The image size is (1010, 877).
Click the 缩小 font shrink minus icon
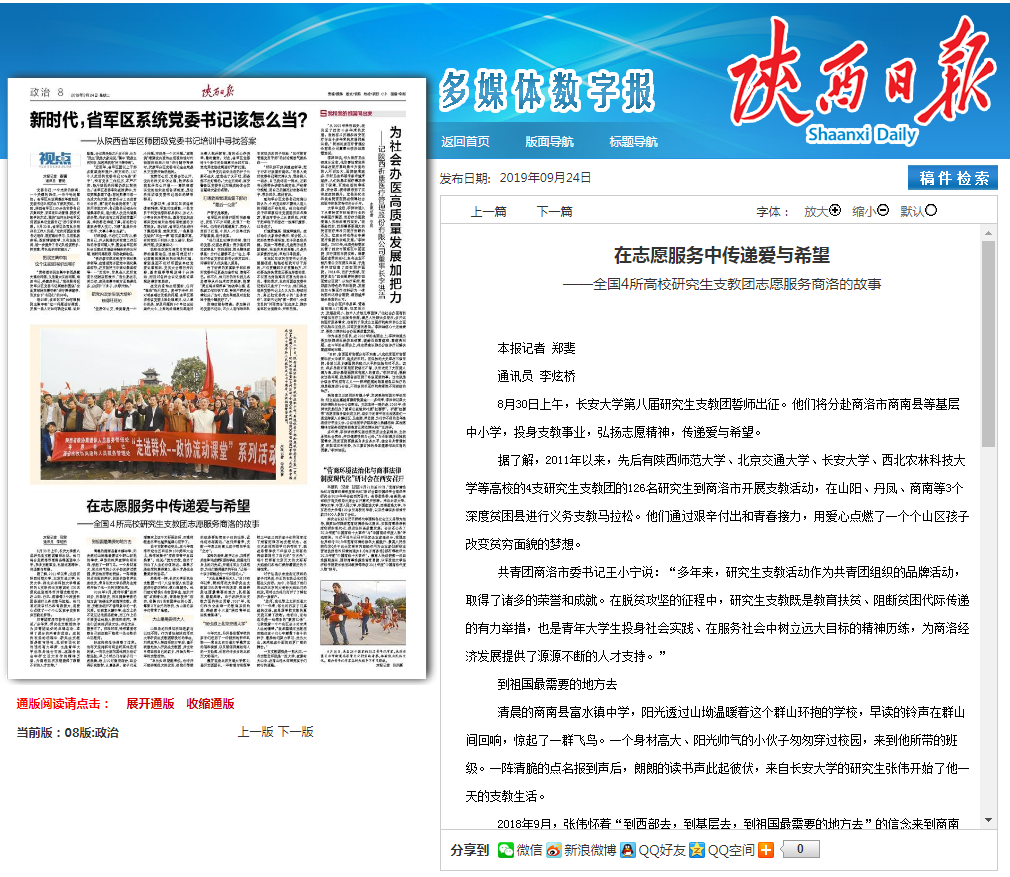883,211
